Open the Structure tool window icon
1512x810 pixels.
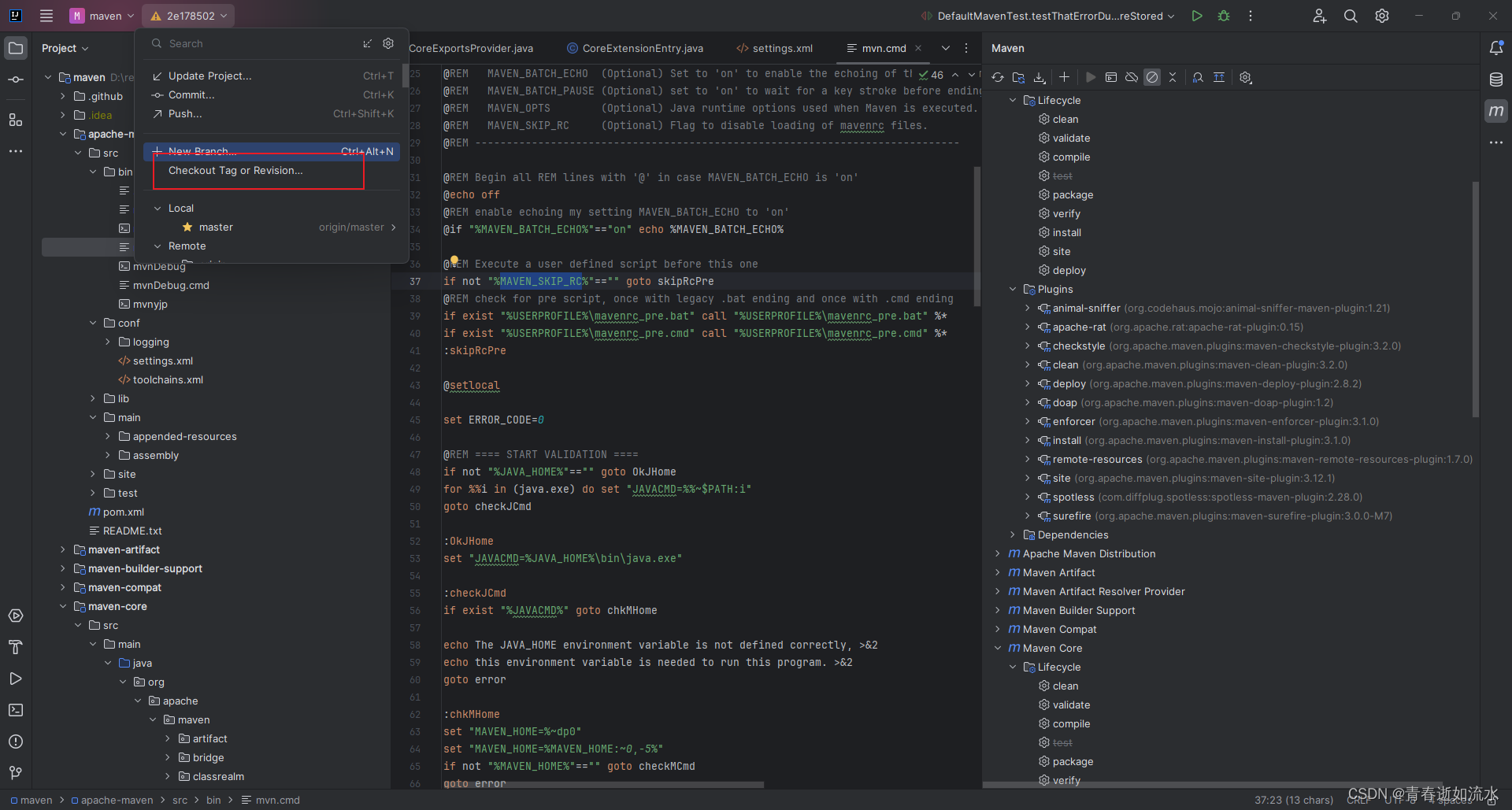click(x=16, y=120)
